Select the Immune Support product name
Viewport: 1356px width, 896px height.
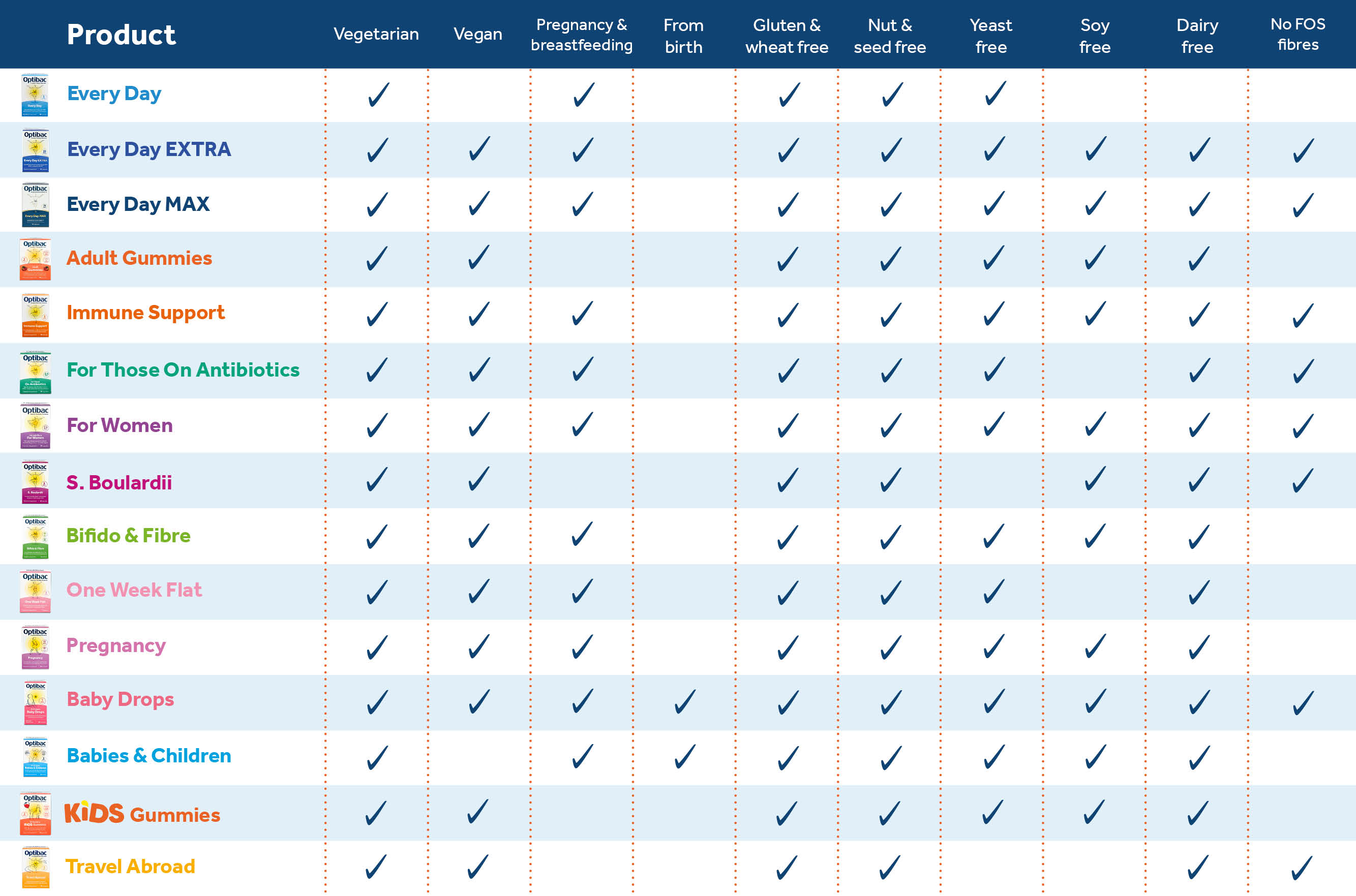point(145,313)
